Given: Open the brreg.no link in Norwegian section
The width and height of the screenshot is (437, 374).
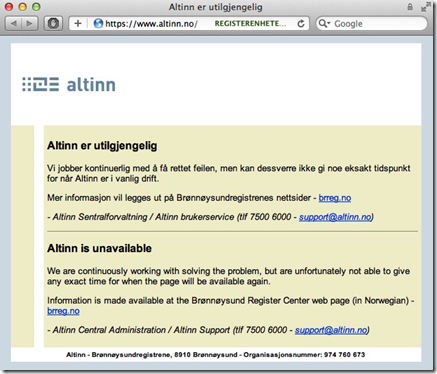Looking at the screenshot, I should (x=335, y=198).
